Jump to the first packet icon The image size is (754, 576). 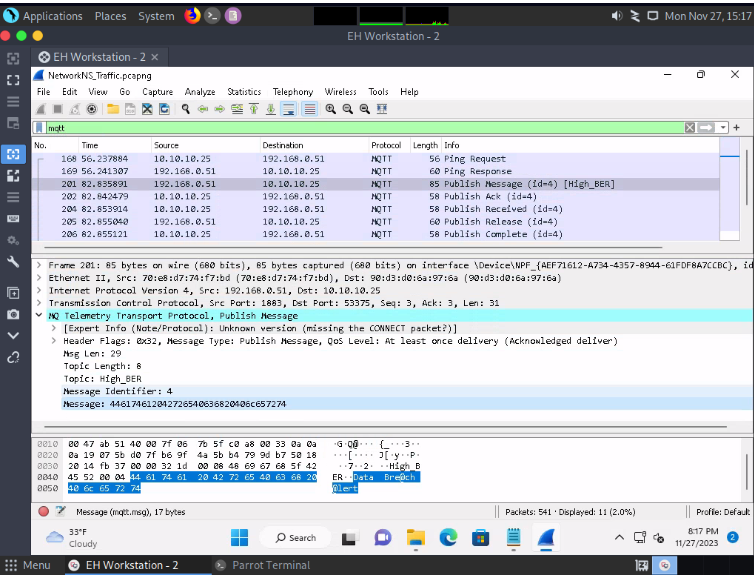tap(254, 109)
